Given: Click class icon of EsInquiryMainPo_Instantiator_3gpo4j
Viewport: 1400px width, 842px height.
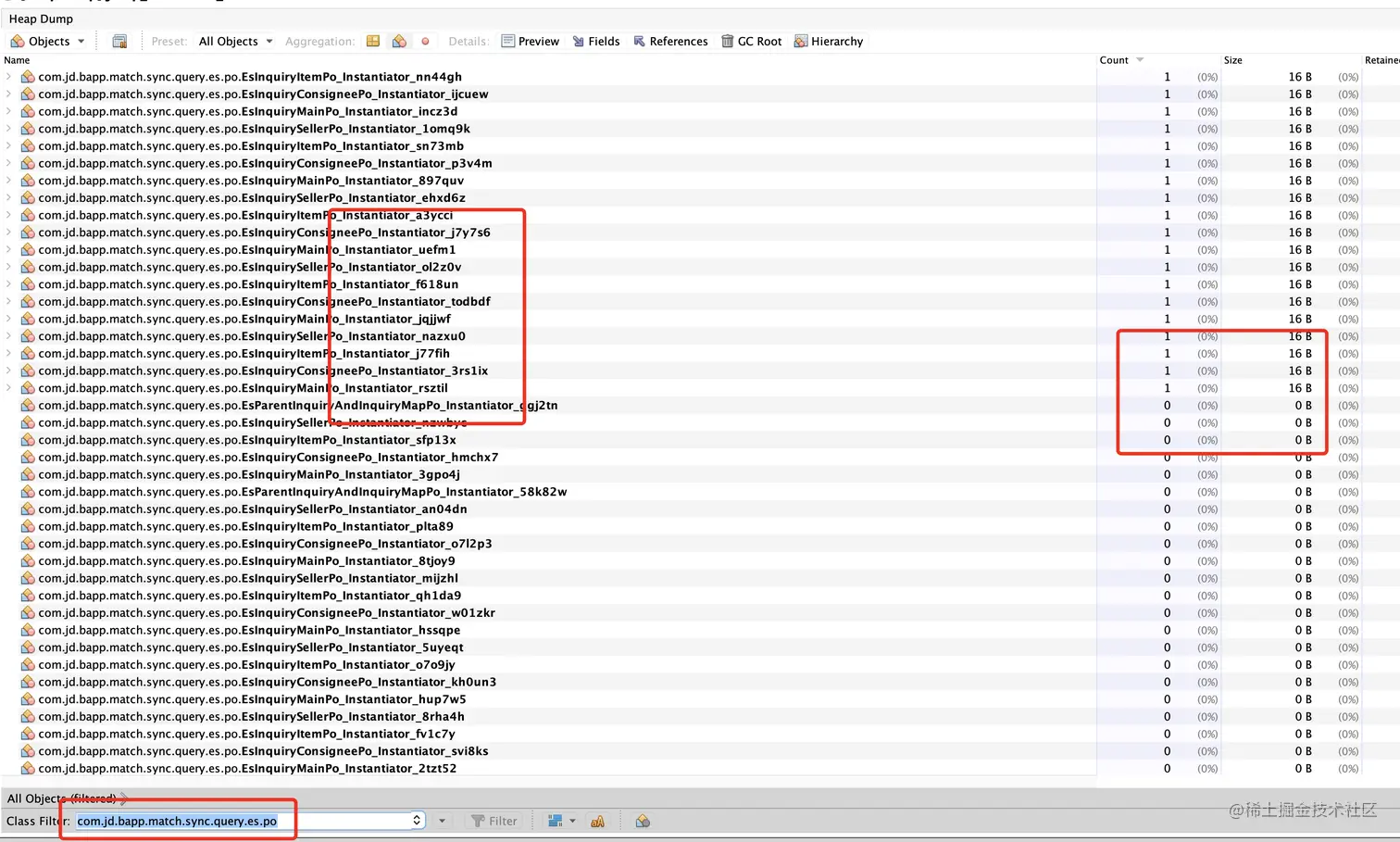Looking at the screenshot, I should pyautogui.click(x=28, y=474).
